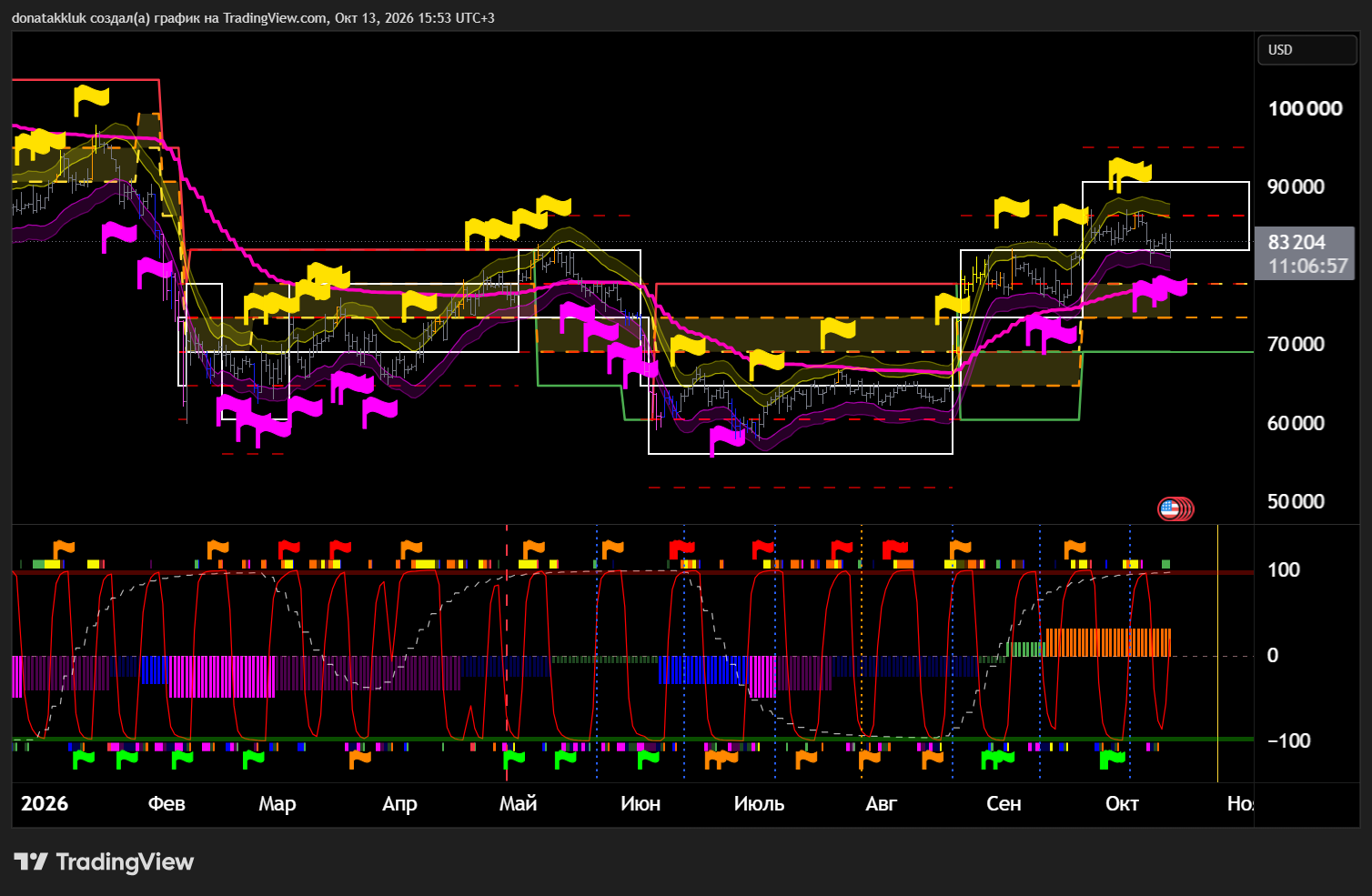Click the rightmost green flag below the oscillator
The width and height of the screenshot is (1372, 896).
coord(1112,758)
